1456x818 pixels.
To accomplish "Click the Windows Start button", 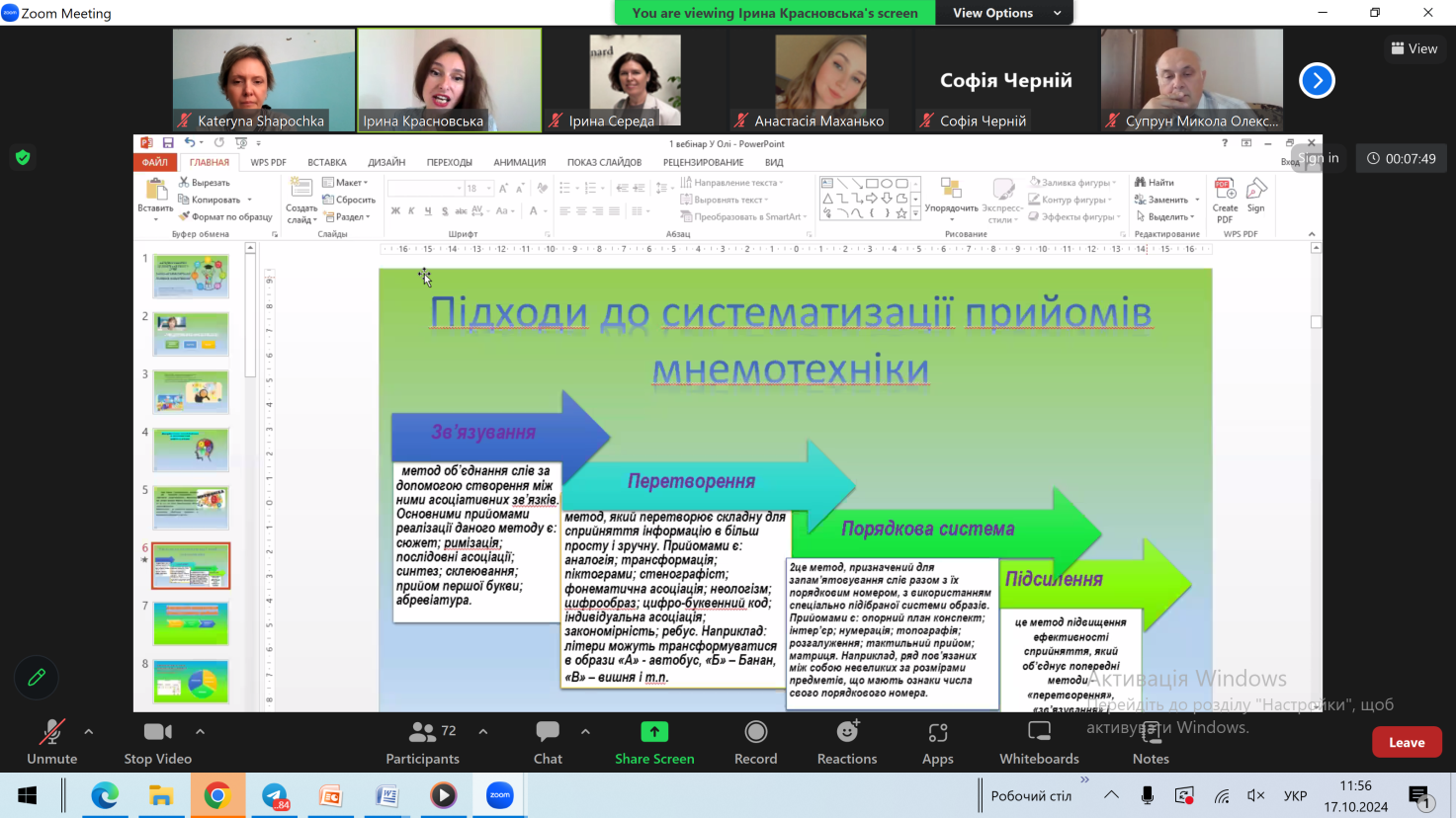I will pyautogui.click(x=28, y=795).
